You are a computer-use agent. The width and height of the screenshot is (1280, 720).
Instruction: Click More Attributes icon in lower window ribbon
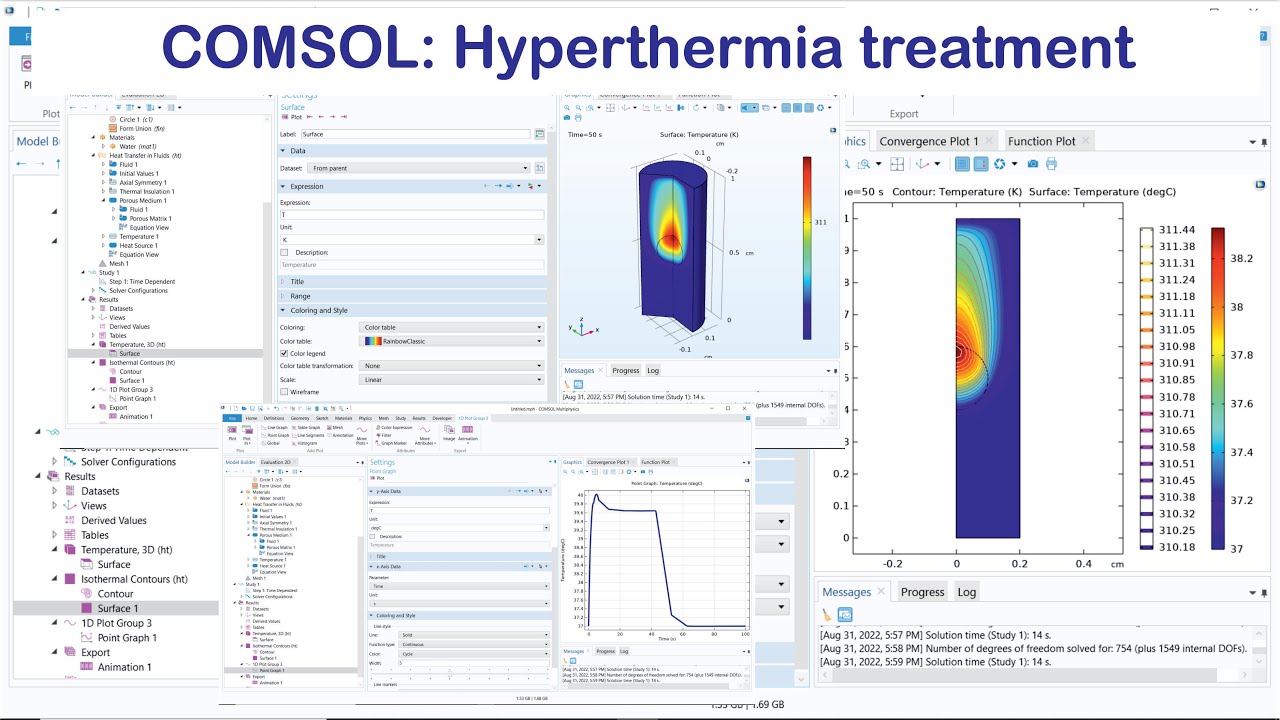(425, 430)
